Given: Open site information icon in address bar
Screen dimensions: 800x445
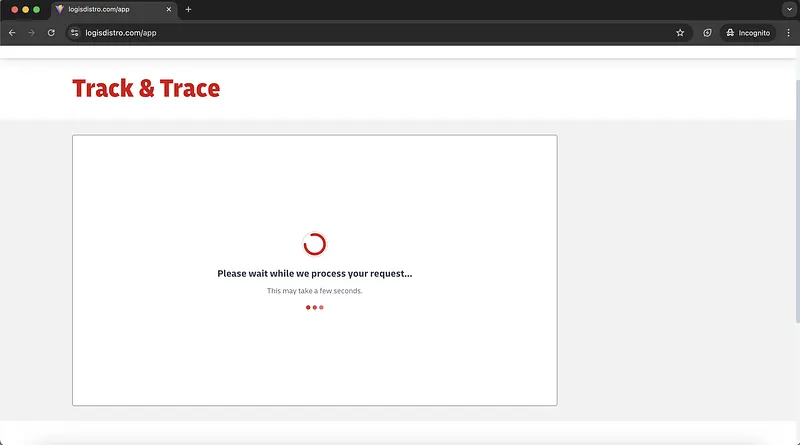Looking at the screenshot, I should (74, 33).
